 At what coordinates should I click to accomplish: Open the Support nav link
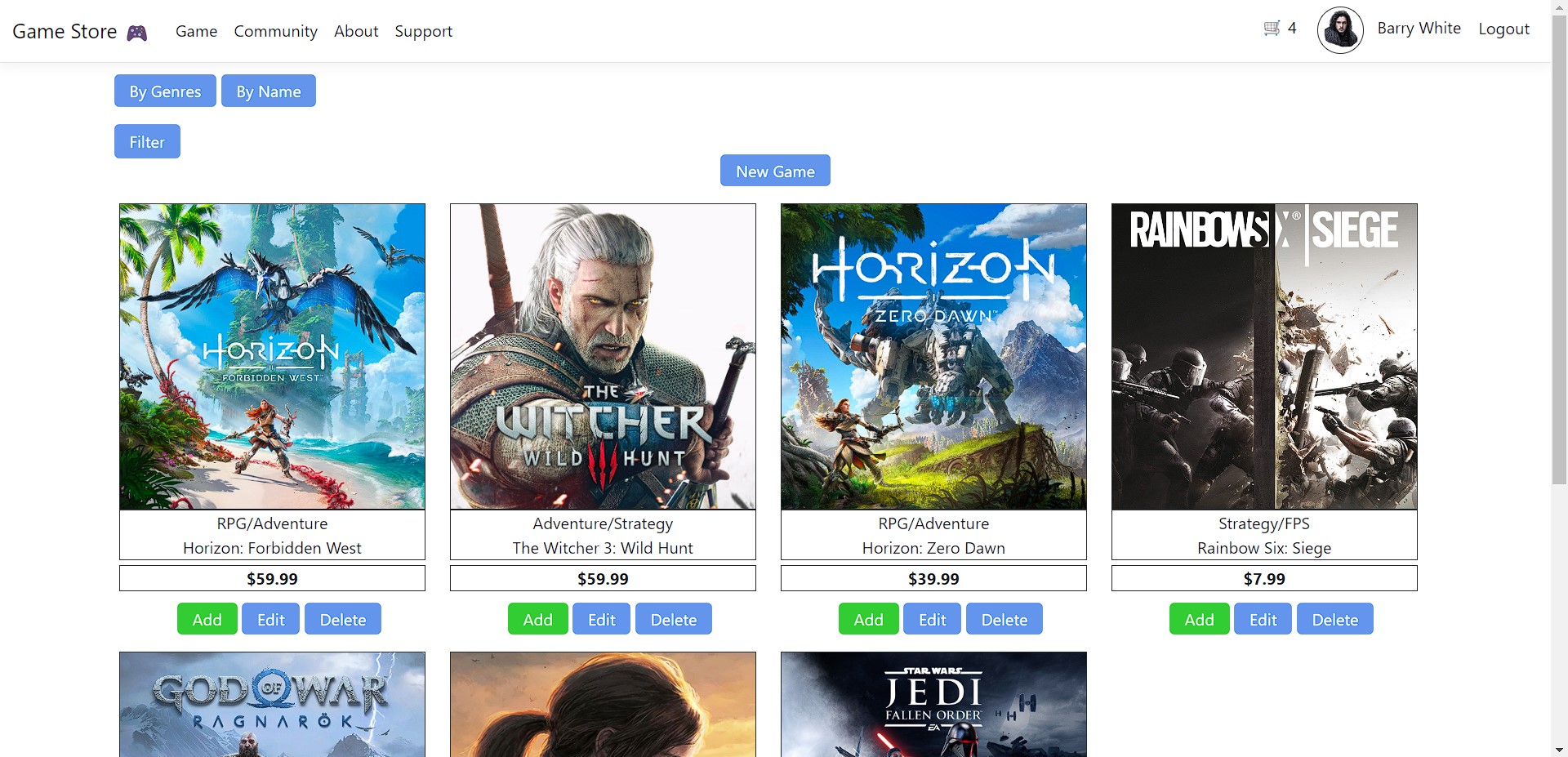[x=423, y=31]
